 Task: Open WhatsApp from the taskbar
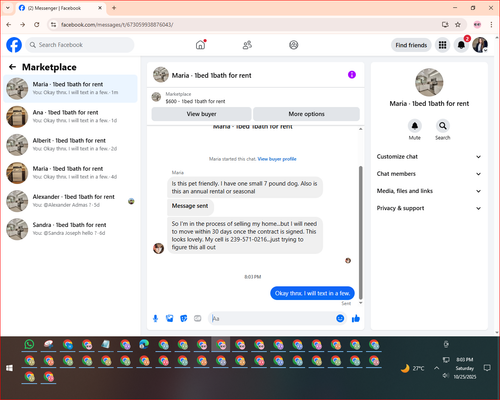(x=29, y=344)
